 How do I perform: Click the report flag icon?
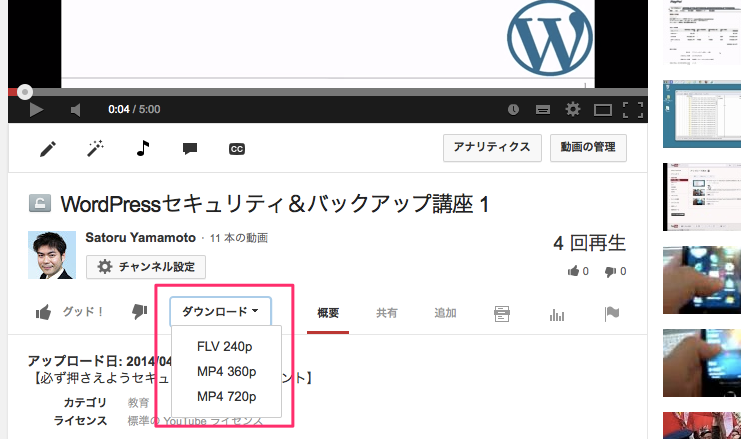point(612,313)
